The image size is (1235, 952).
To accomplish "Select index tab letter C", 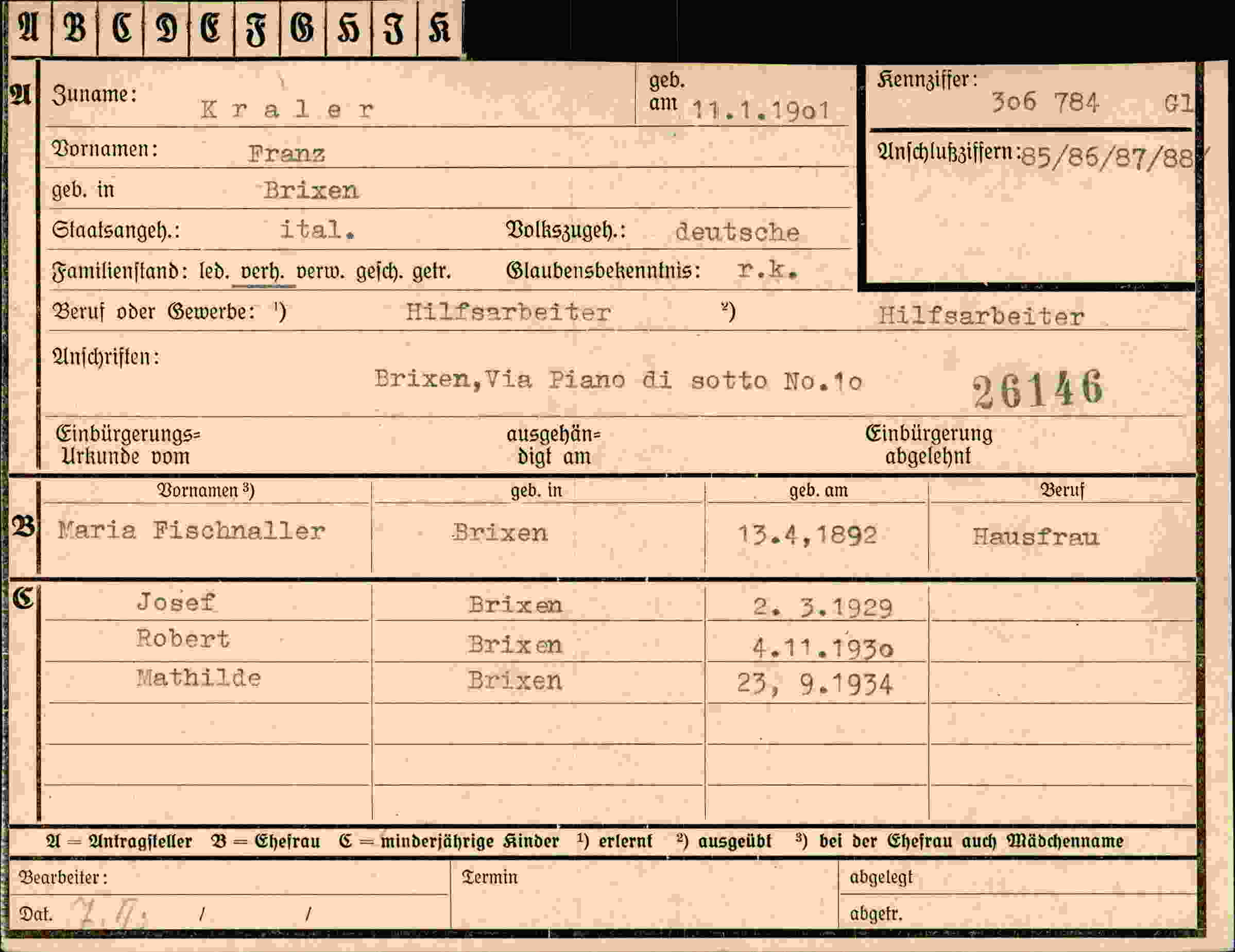I will [x=121, y=28].
